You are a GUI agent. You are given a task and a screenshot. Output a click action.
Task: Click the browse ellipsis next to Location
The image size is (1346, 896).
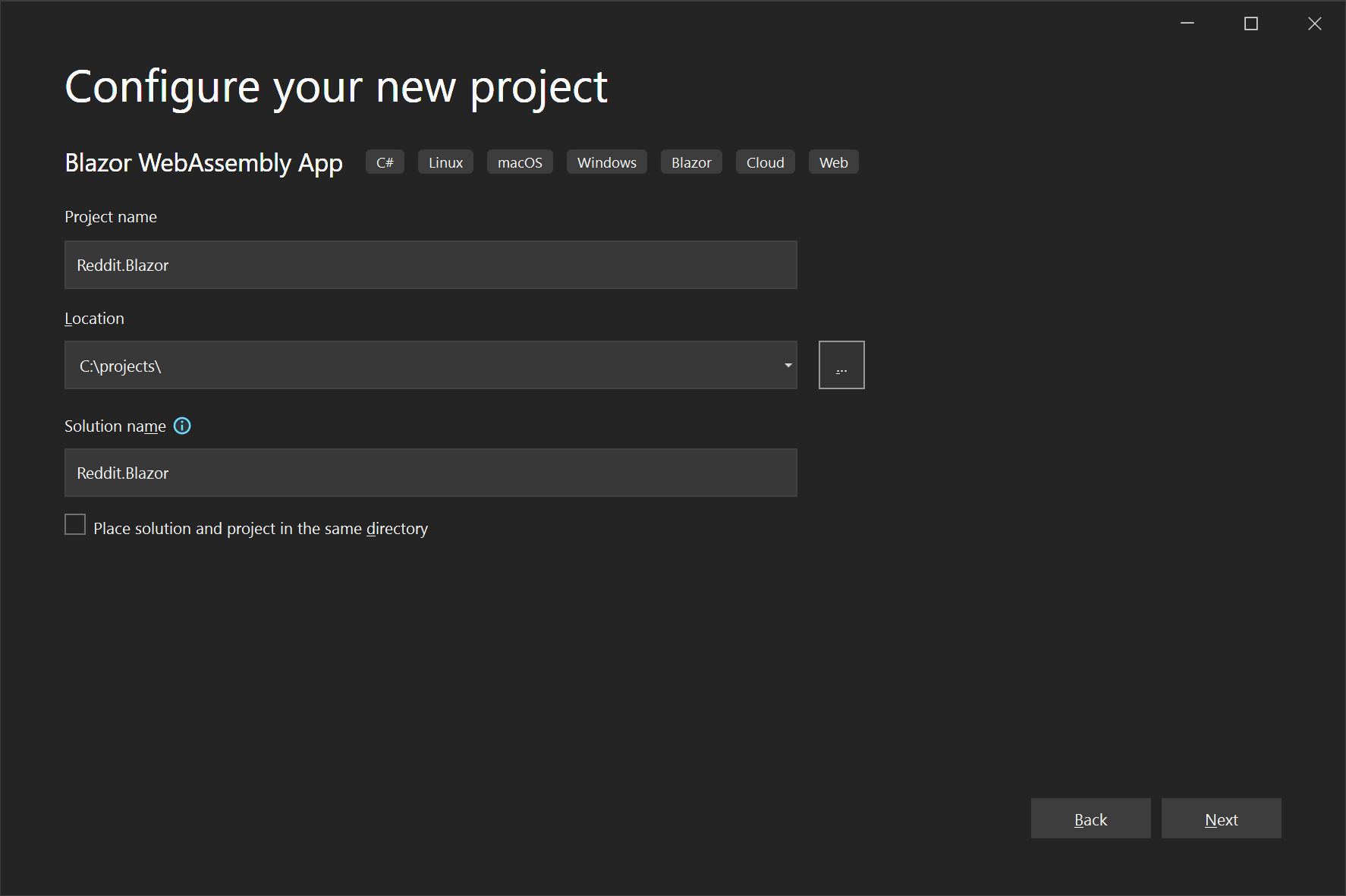[x=841, y=365]
